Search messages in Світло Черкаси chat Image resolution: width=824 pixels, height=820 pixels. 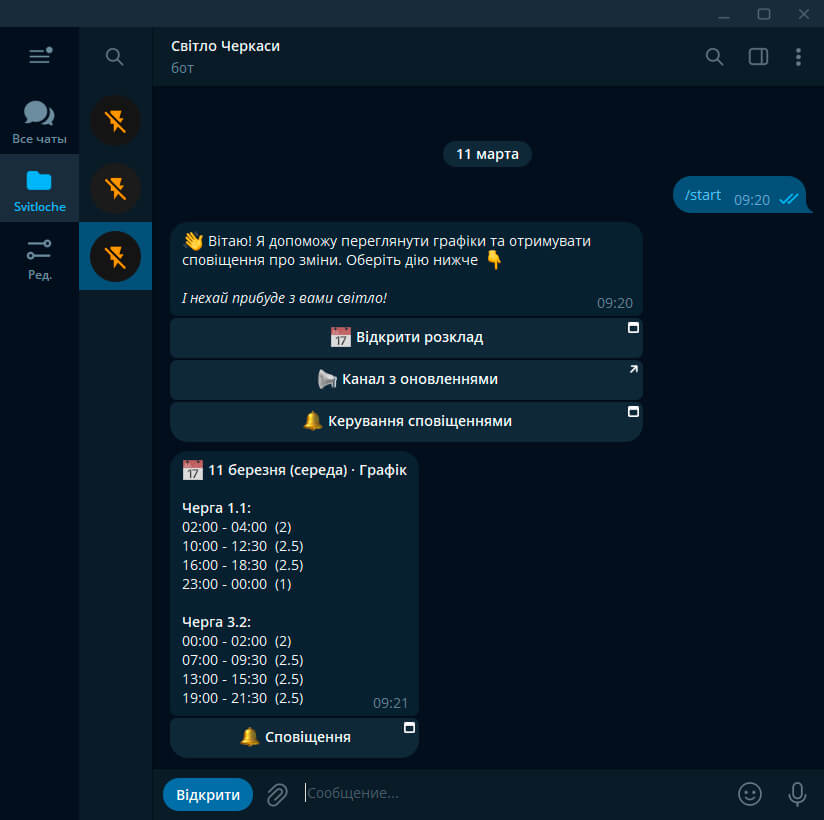point(714,57)
